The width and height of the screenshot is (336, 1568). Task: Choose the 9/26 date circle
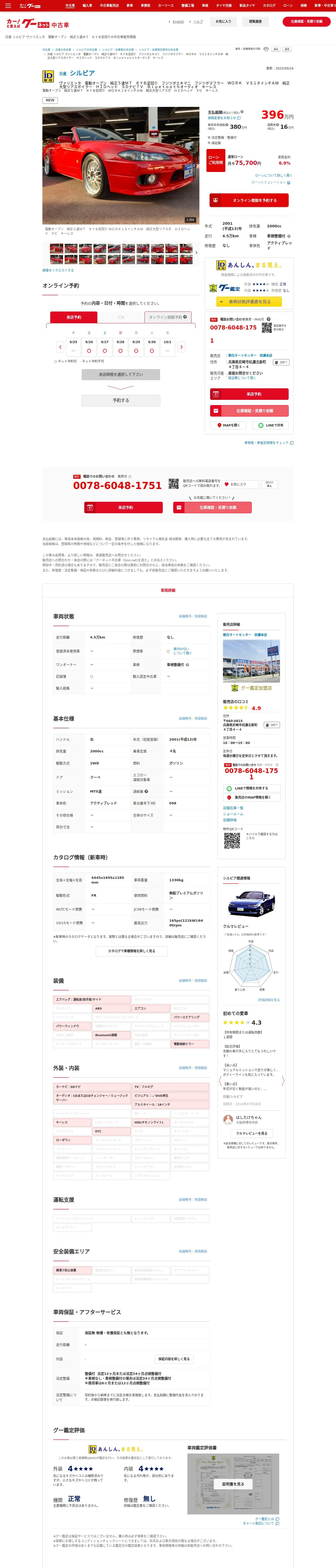coord(89,351)
